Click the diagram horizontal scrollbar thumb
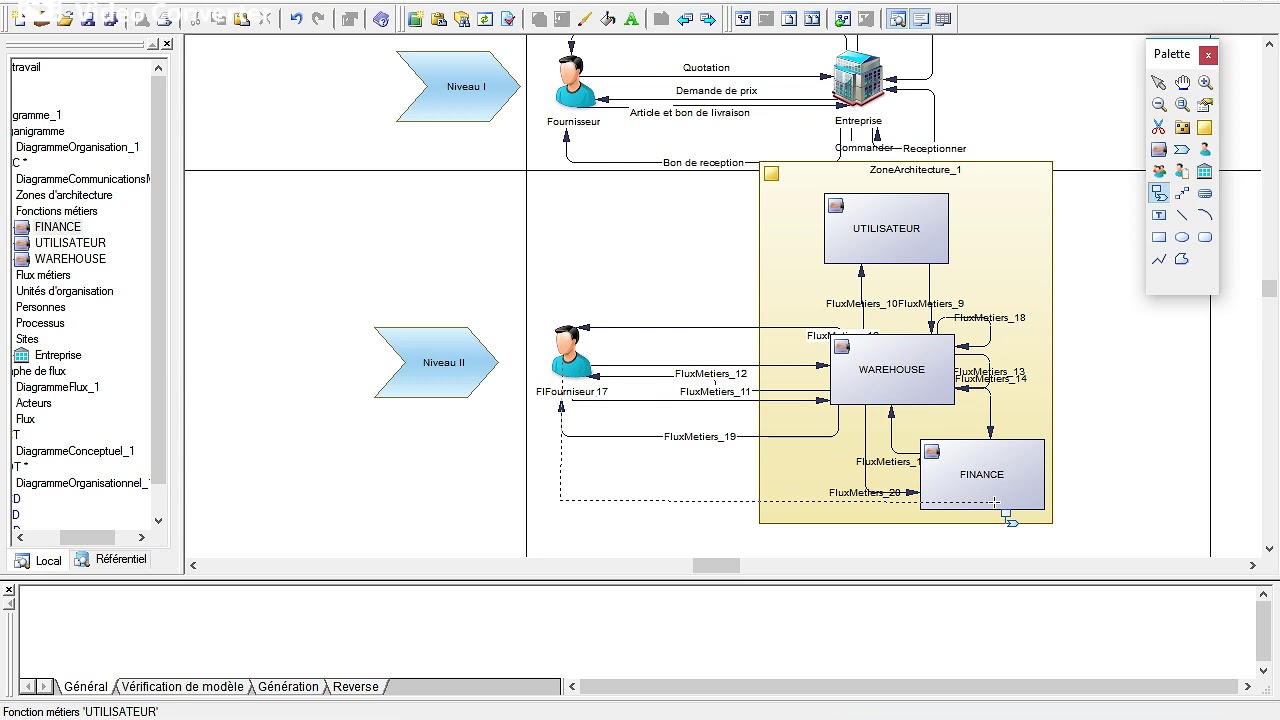1280x720 pixels. pos(716,566)
